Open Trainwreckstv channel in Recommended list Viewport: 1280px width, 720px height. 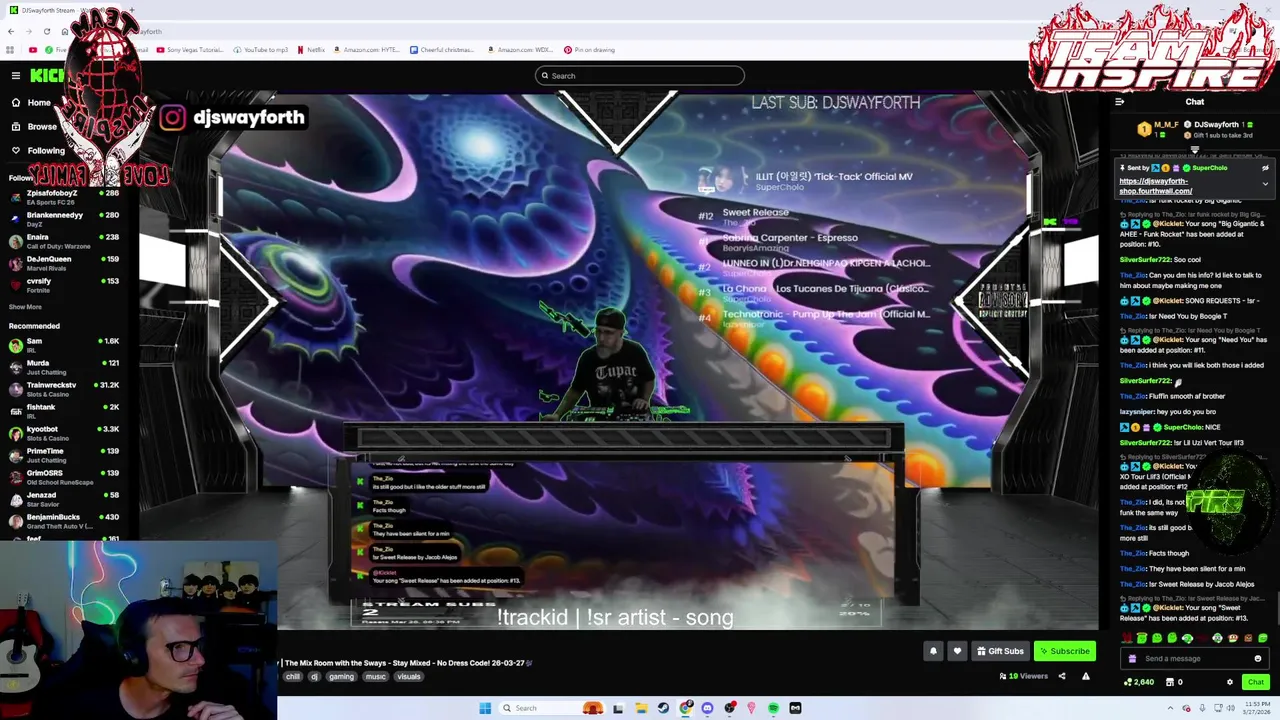pyautogui.click(x=64, y=389)
